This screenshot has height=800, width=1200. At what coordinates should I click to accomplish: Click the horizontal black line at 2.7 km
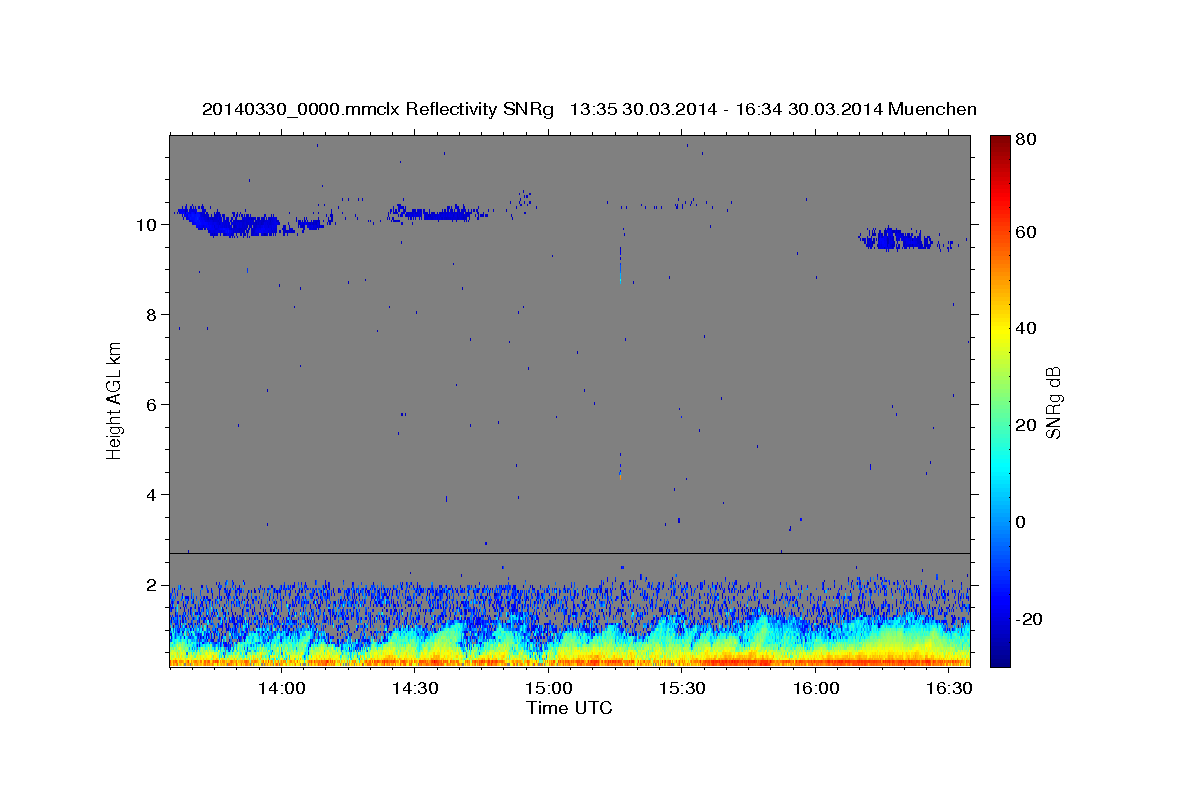click(x=569, y=553)
